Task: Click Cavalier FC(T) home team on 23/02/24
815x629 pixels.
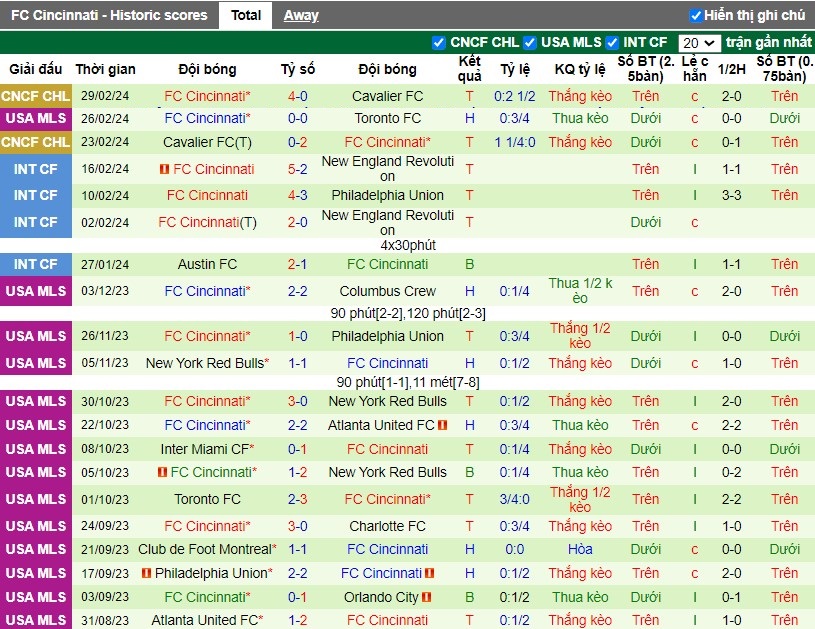Action: pos(207,142)
